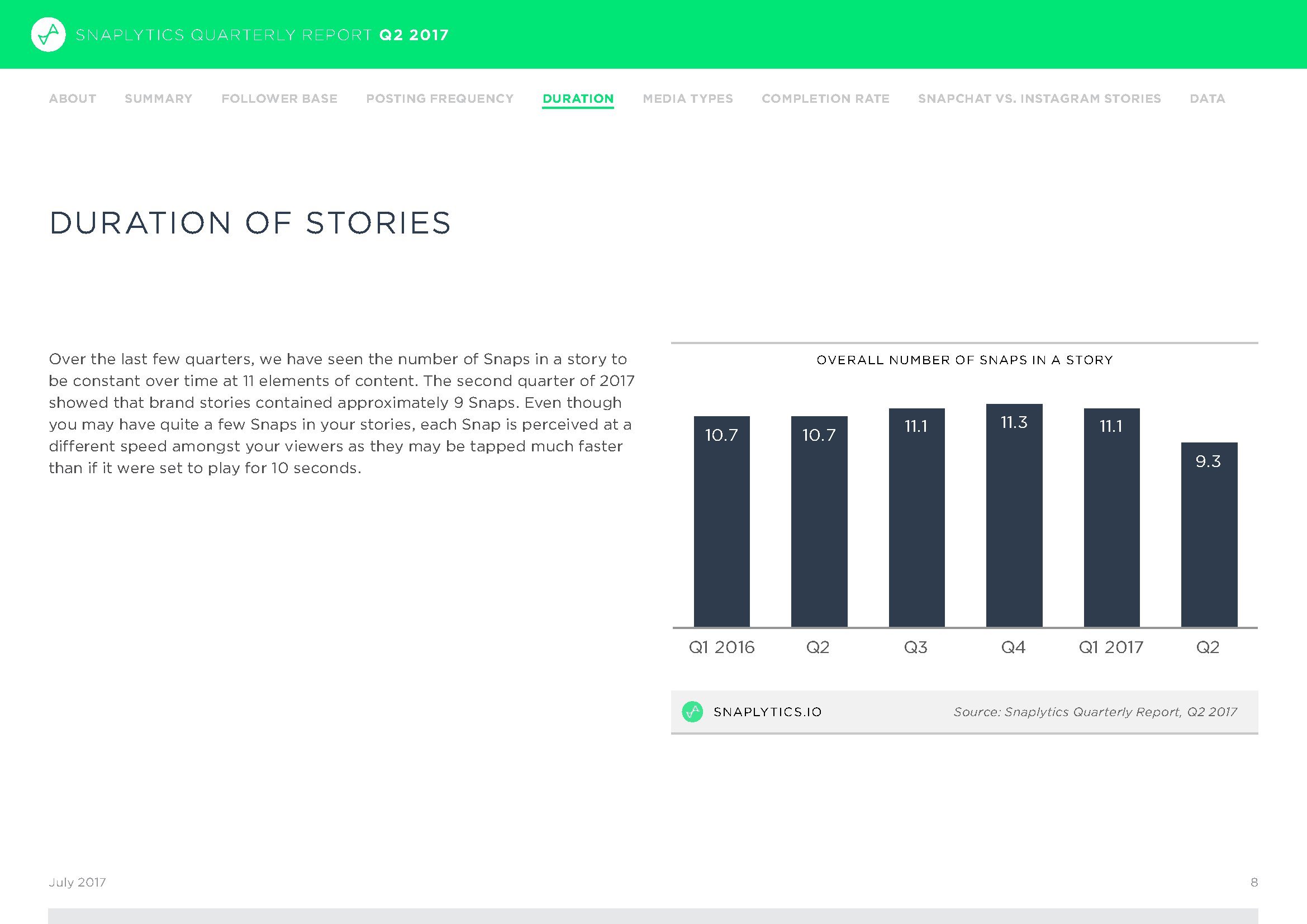This screenshot has width=1307, height=924.
Task: Click the source citation text below chart
Action: tap(1095, 712)
